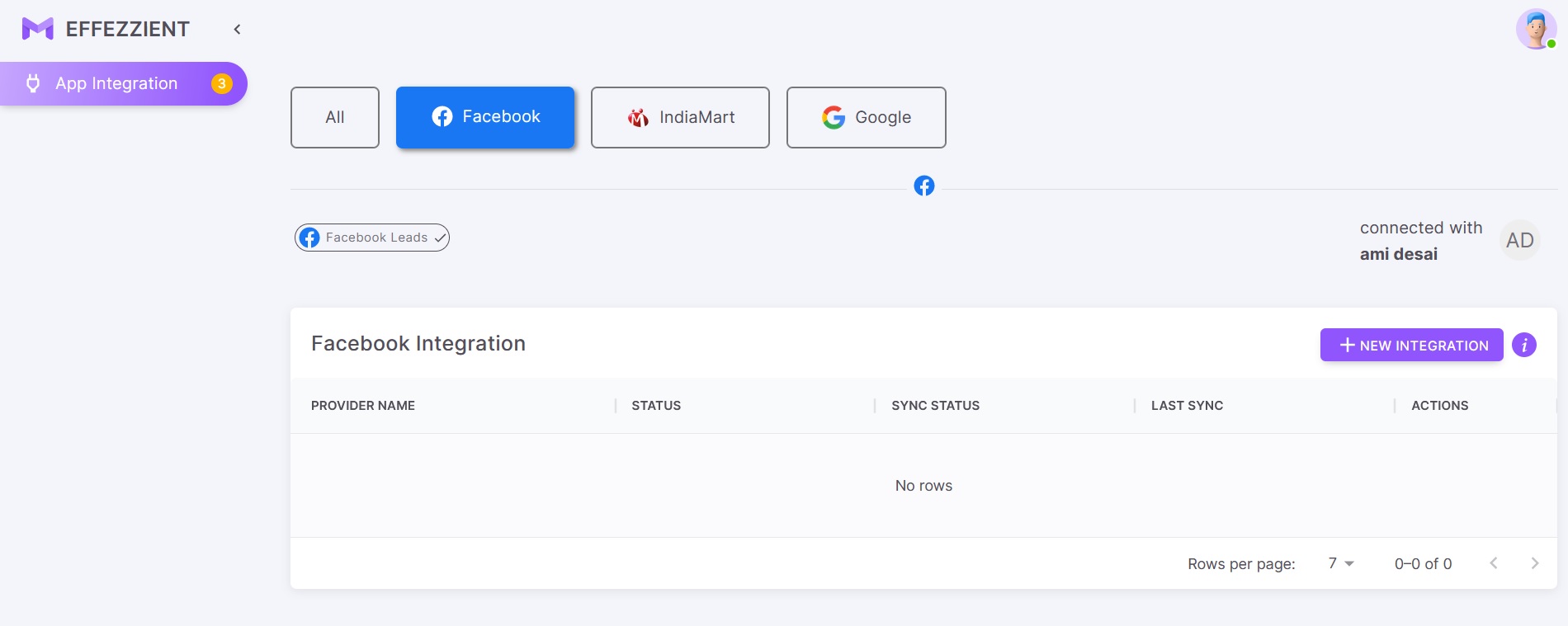The image size is (1568, 626).
Task: Select the IndiaMart tab
Action: 680,117
